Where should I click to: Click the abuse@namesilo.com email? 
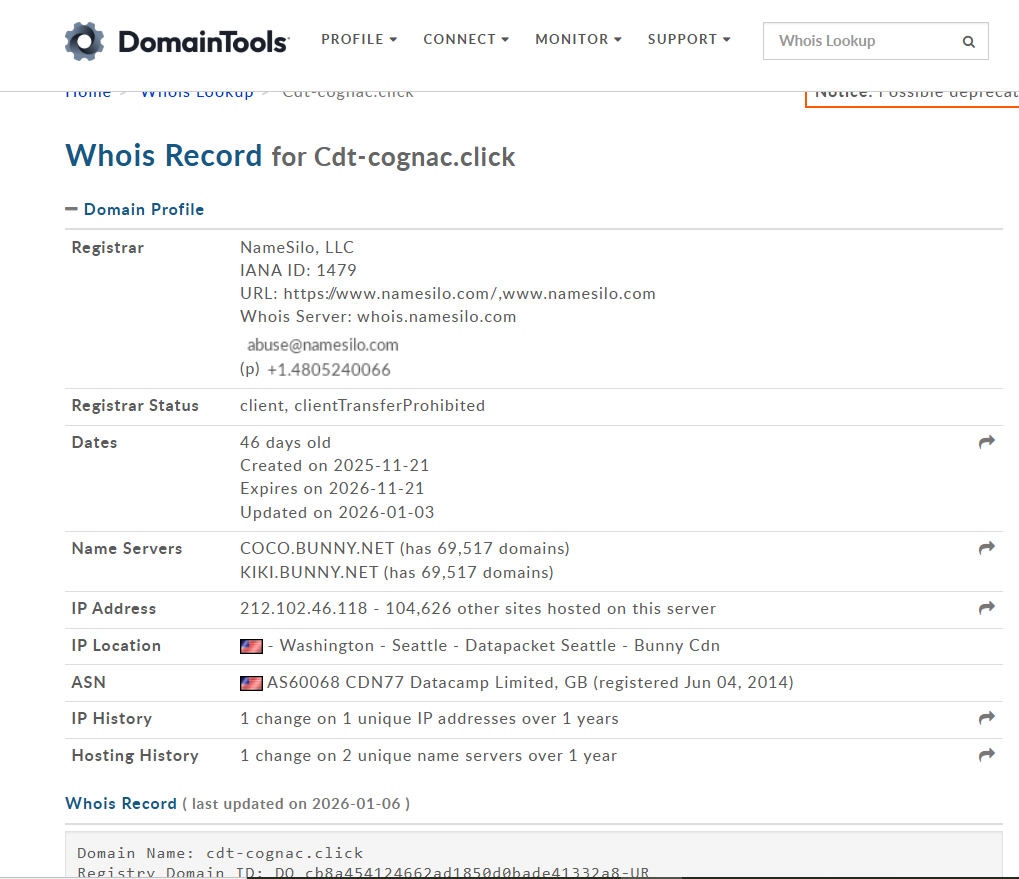tap(323, 345)
